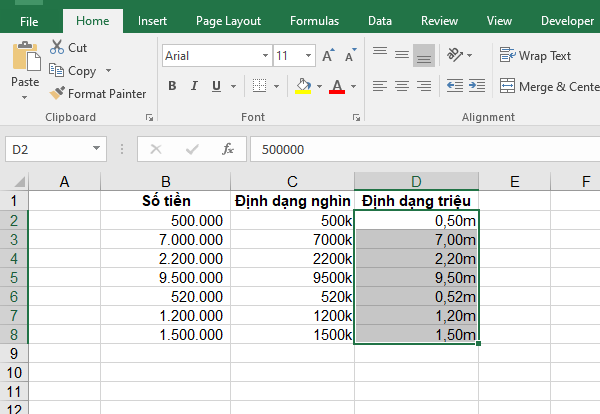Image resolution: width=600 pixels, height=414 pixels.
Task: Click the Cut scissors icon
Action: click(x=57, y=47)
